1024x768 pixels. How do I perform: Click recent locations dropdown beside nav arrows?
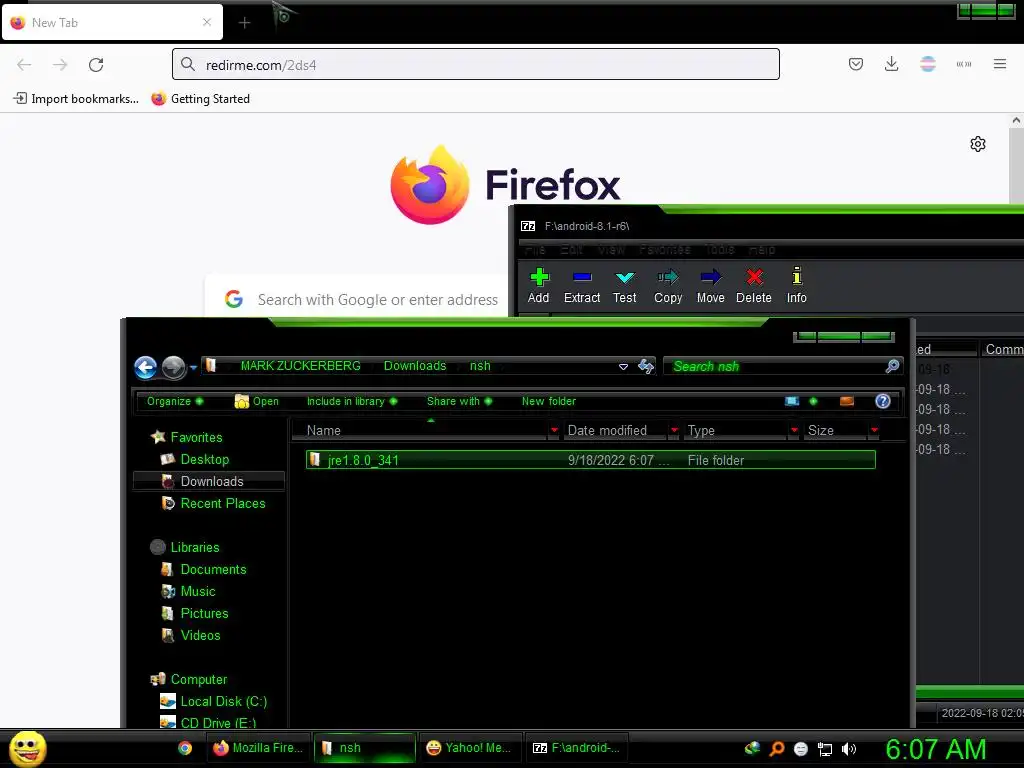(x=193, y=368)
